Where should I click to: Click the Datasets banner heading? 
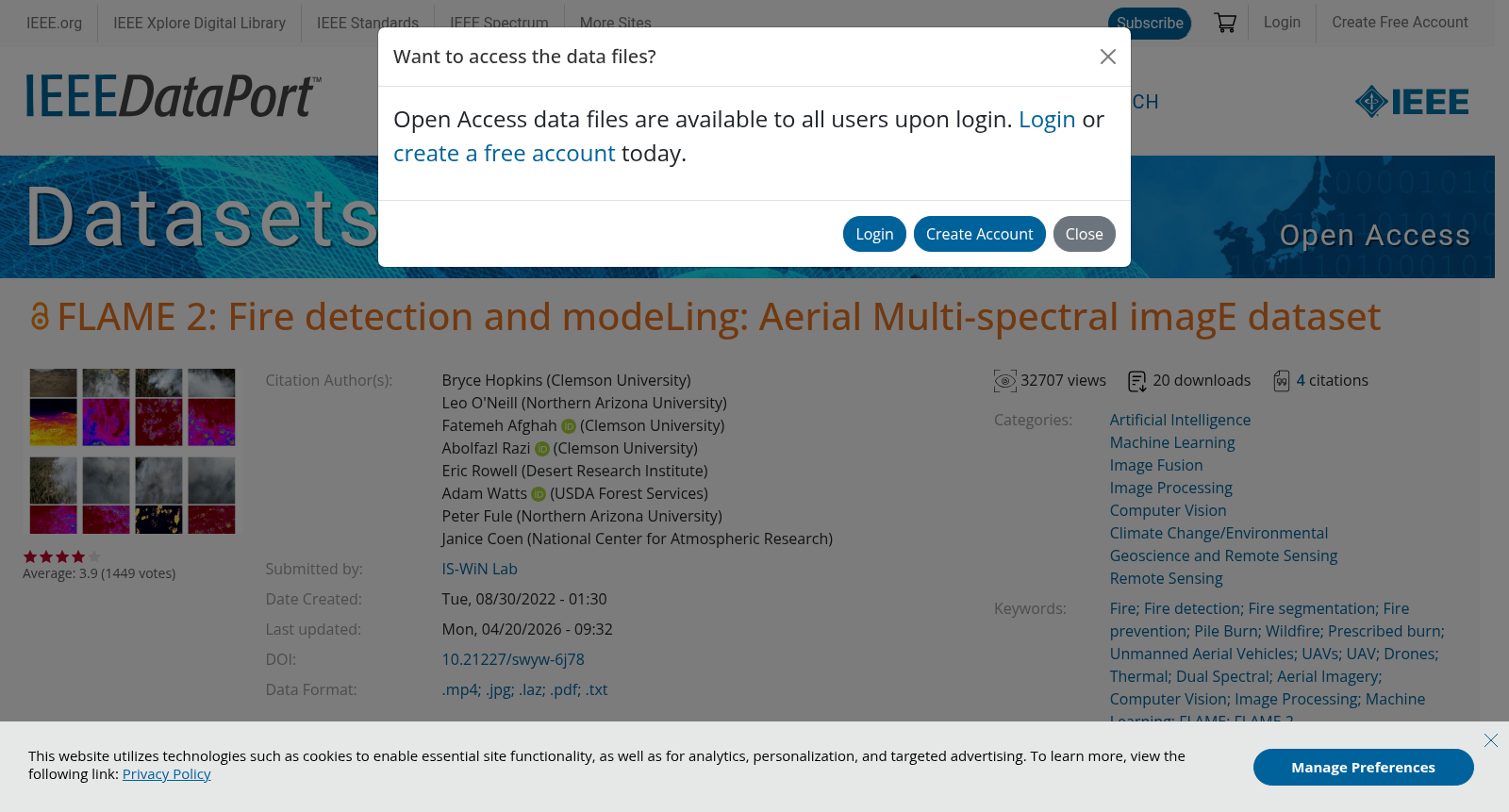[202, 218]
